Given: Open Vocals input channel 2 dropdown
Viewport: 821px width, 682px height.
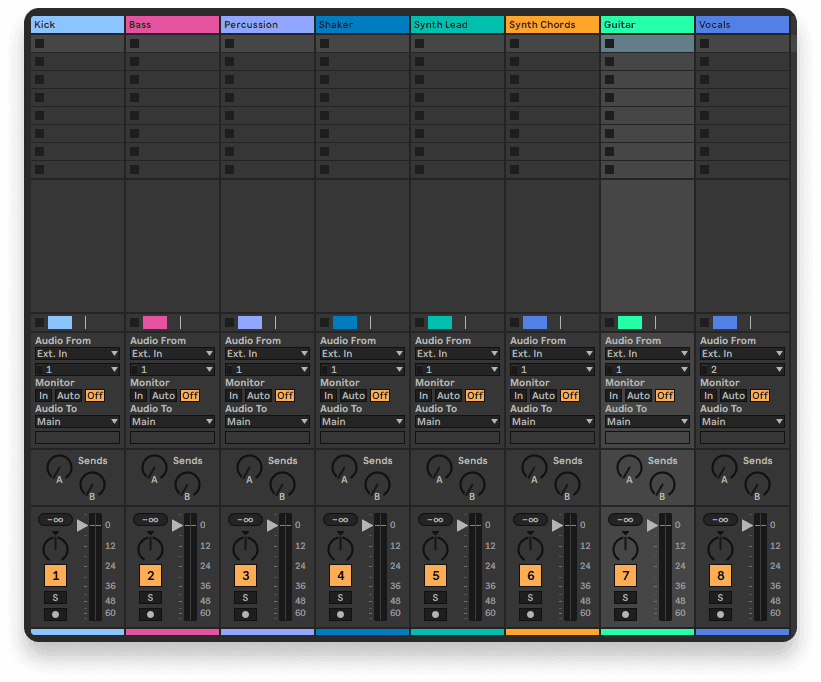Looking at the screenshot, I should [742, 370].
